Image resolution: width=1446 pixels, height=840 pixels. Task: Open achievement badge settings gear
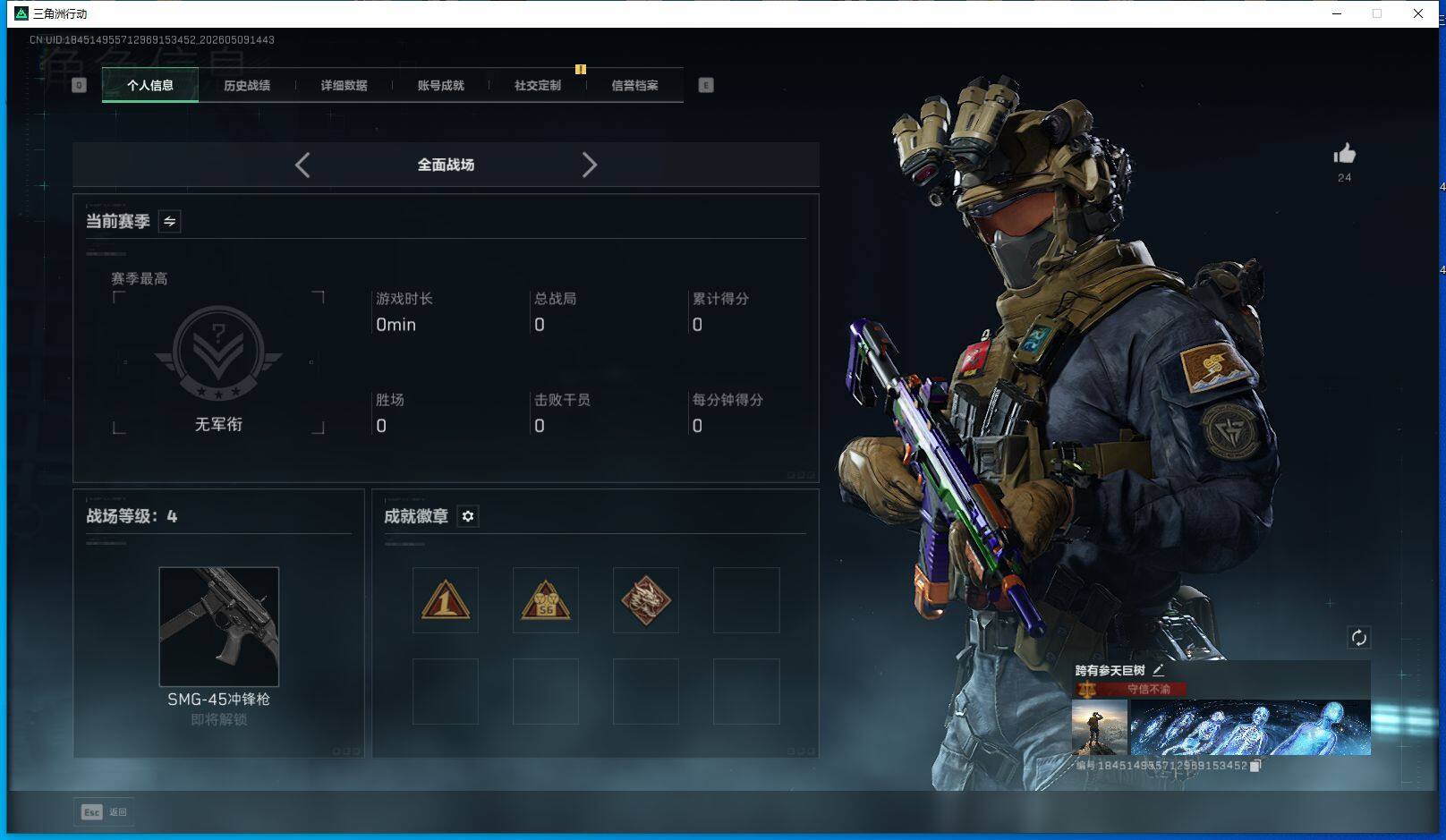[468, 516]
